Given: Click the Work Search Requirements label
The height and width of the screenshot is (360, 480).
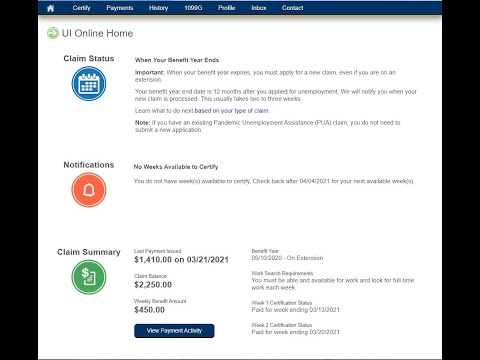Looking at the screenshot, I should pyautogui.click(x=282, y=273).
